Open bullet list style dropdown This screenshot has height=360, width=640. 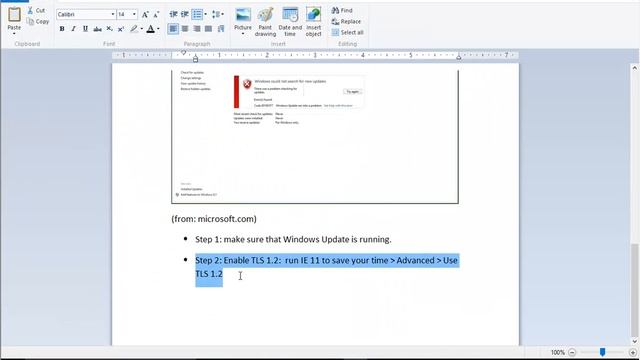click(205, 14)
